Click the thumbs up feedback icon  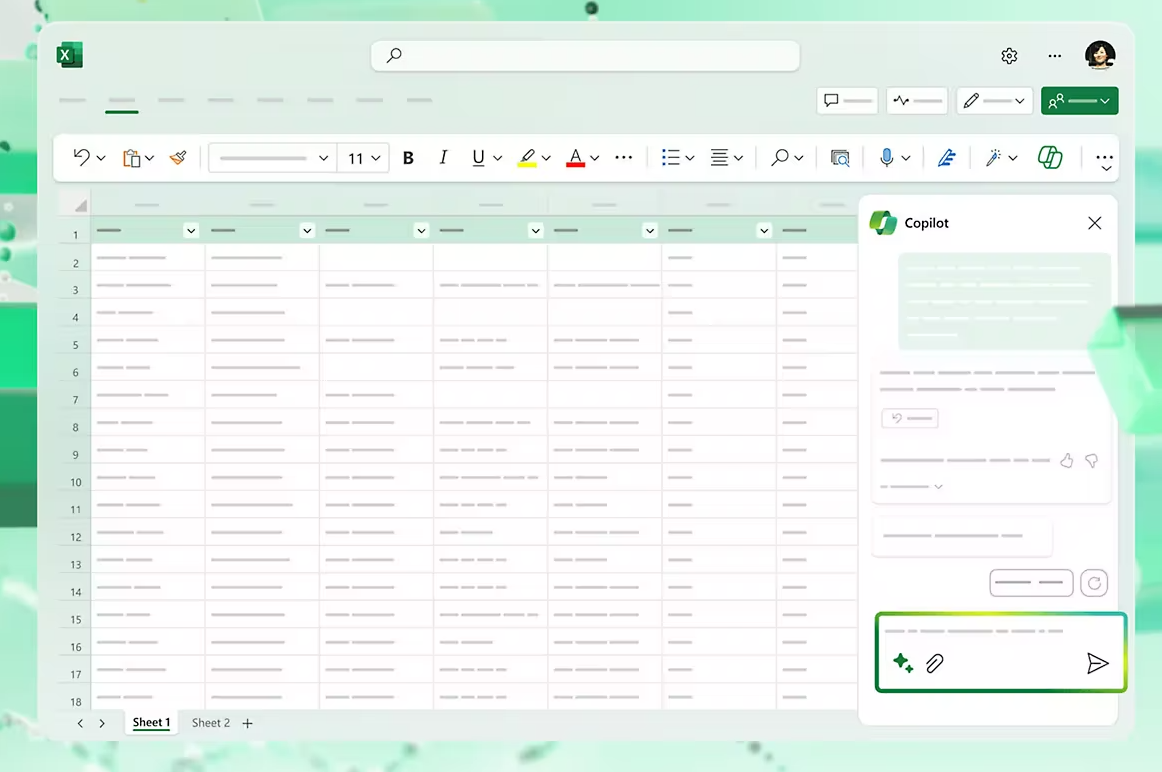(1066, 461)
